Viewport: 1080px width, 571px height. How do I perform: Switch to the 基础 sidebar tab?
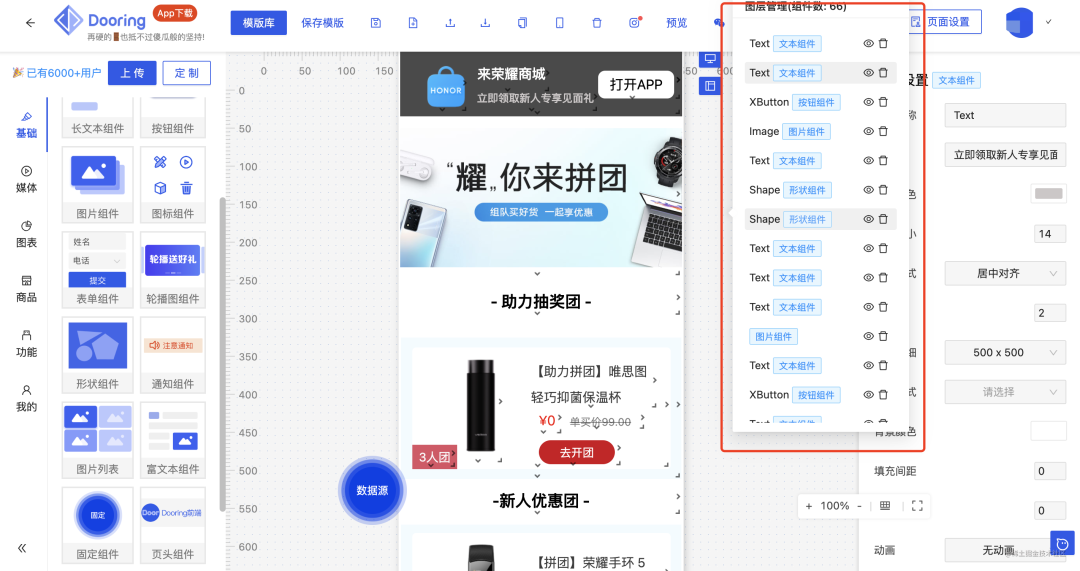[x=26, y=125]
